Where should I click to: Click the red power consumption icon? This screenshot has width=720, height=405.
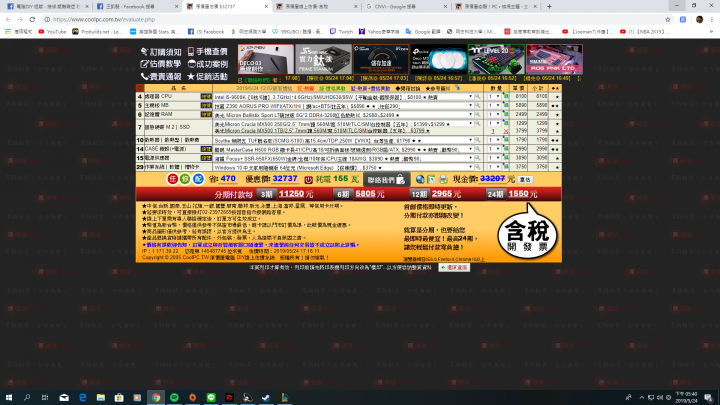tap(309, 180)
